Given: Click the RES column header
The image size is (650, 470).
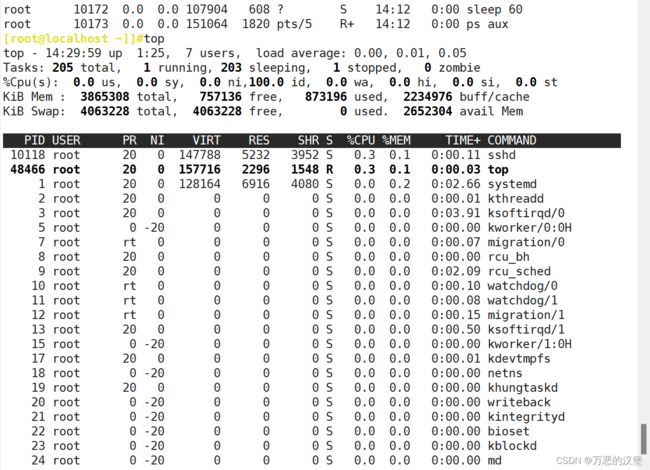Looking at the screenshot, I should (x=259, y=140).
